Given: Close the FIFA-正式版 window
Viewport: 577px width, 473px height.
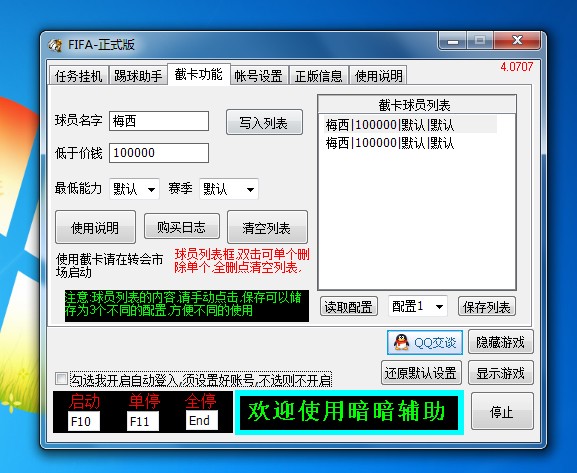Looking at the screenshot, I should coord(517,40).
